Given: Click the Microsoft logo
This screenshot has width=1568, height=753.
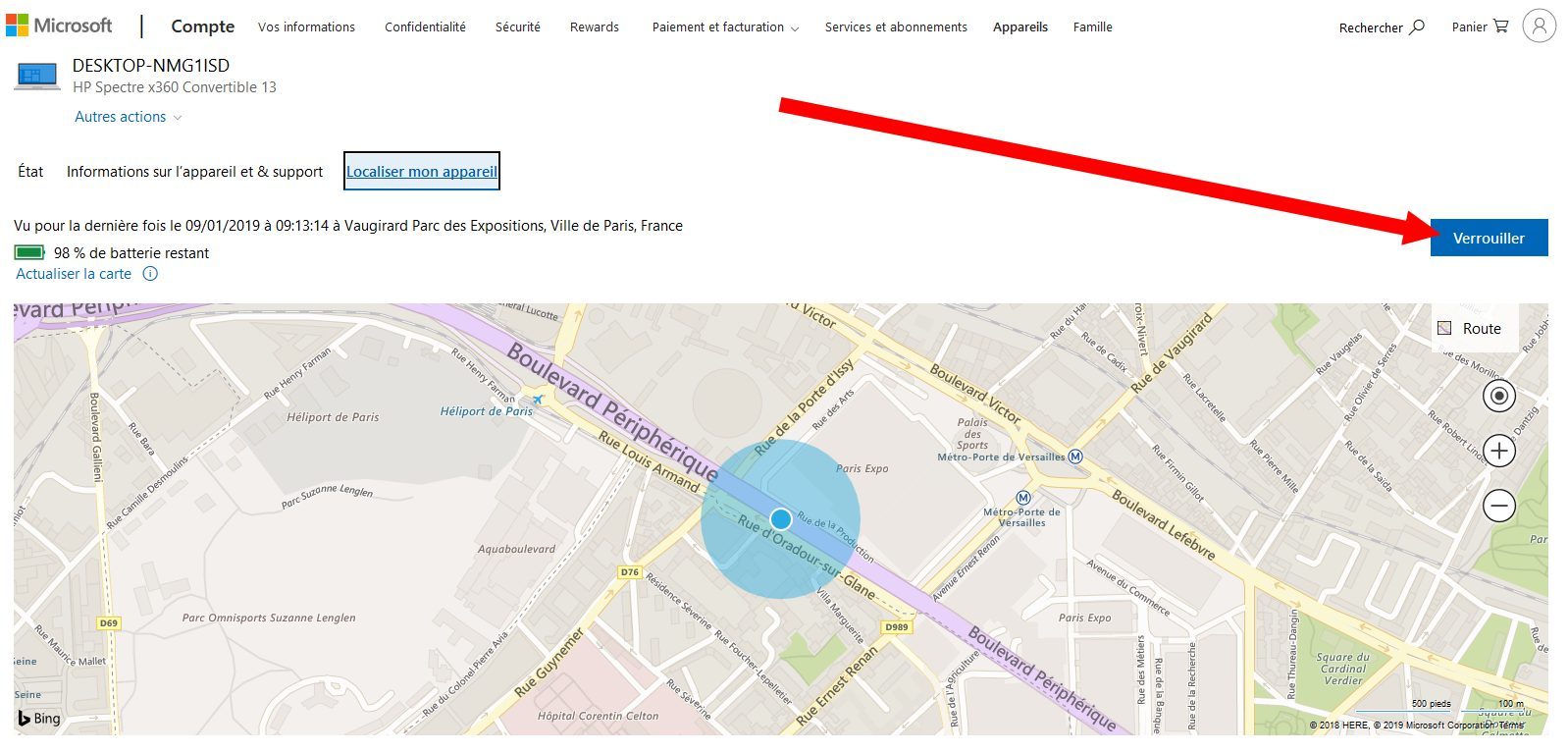Looking at the screenshot, I should pyautogui.click(x=59, y=26).
